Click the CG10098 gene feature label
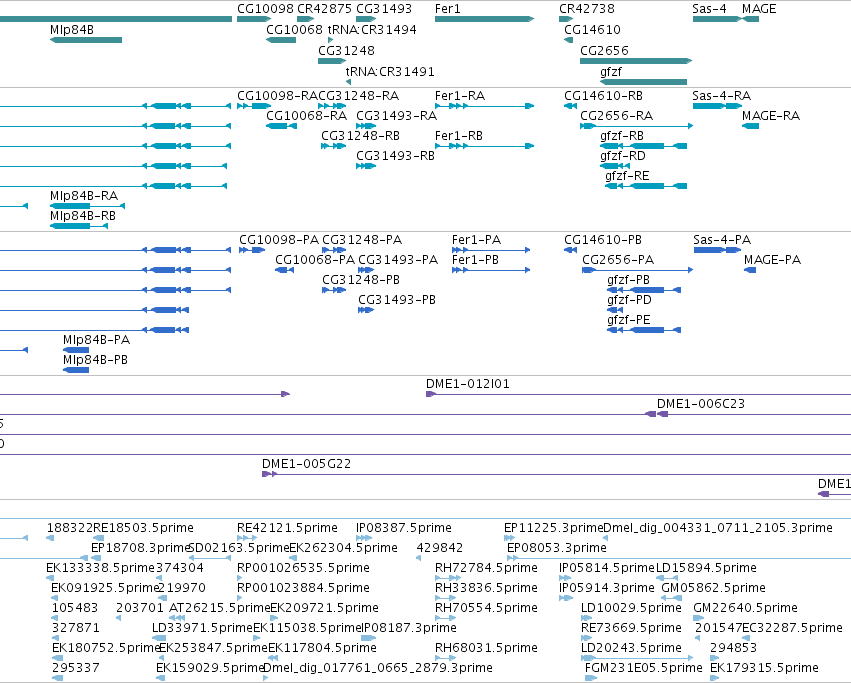This screenshot has width=851, height=683. [265, 9]
